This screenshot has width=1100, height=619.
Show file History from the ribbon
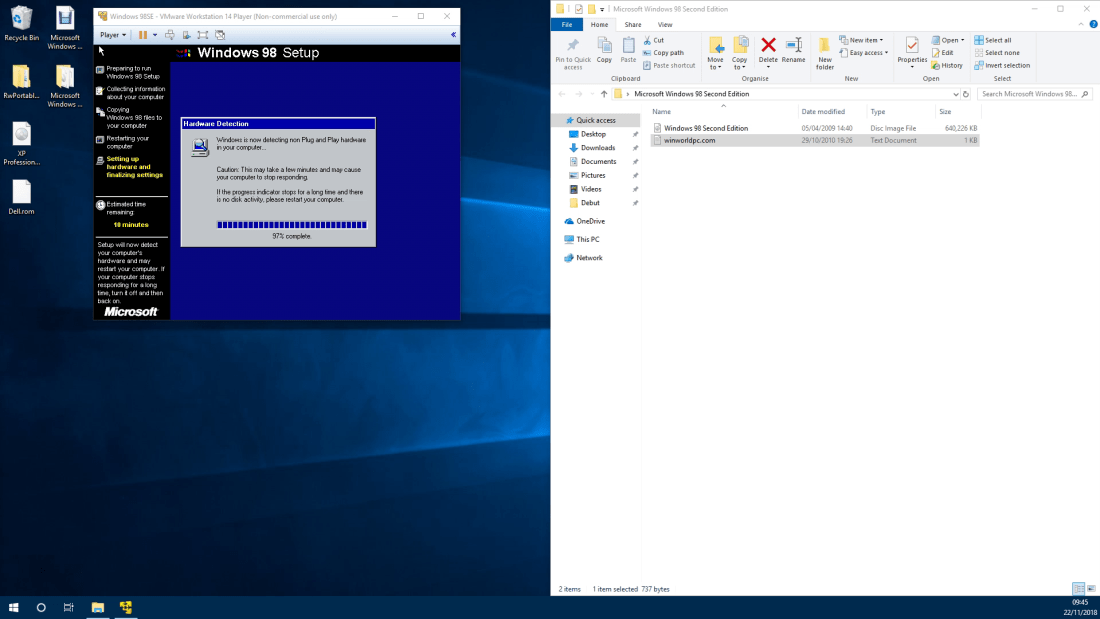tap(947, 65)
